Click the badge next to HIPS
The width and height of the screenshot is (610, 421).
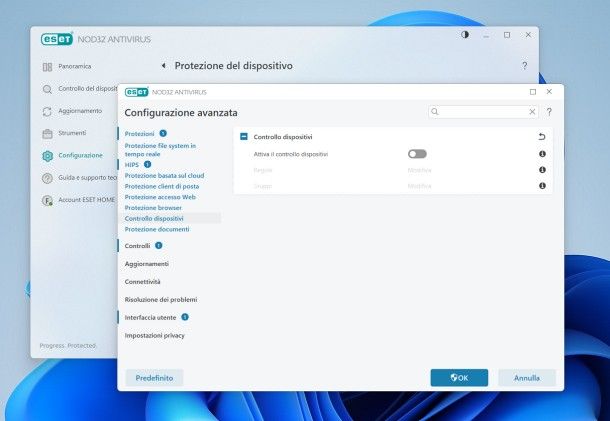click(x=147, y=165)
